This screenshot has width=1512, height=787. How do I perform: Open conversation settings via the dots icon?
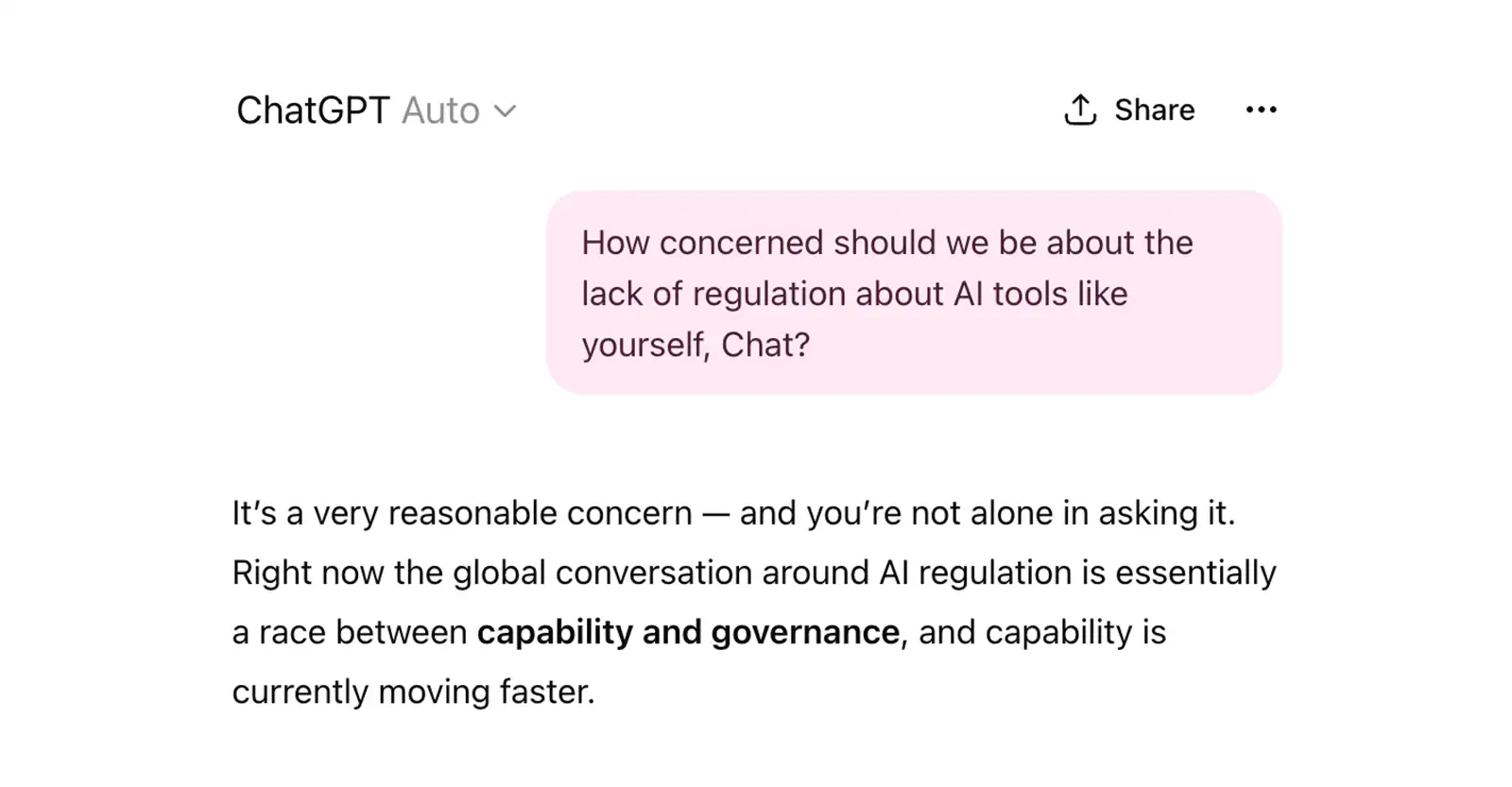coord(1261,110)
